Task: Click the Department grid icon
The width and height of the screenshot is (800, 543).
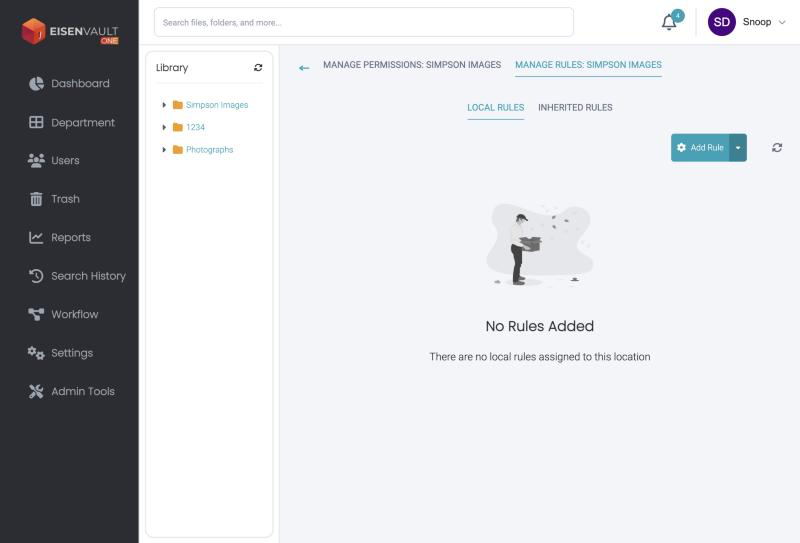Action: 36,122
